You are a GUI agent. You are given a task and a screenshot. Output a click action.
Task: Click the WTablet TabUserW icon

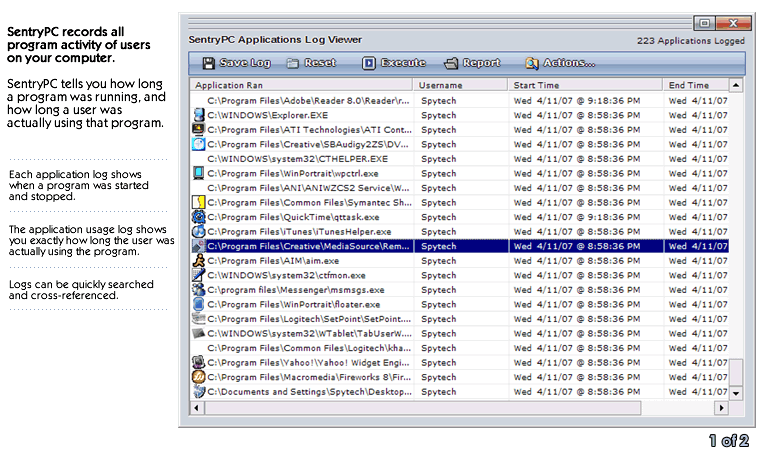(199, 334)
